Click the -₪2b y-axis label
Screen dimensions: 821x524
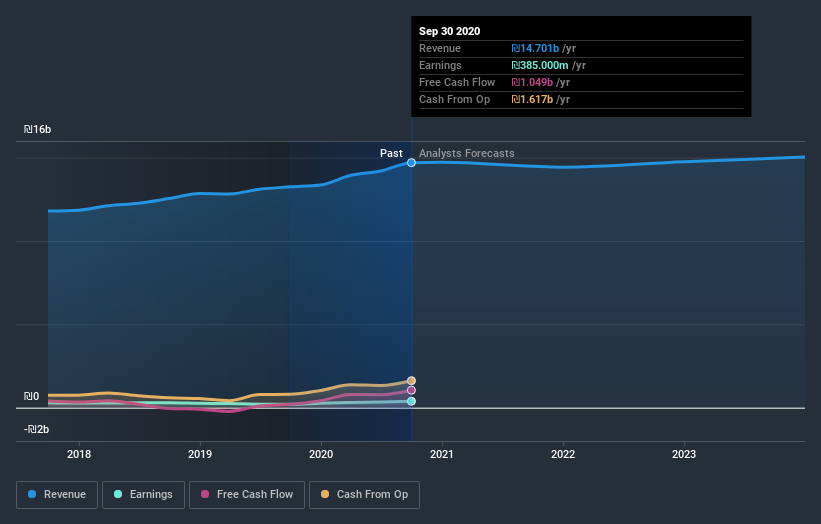[36, 429]
